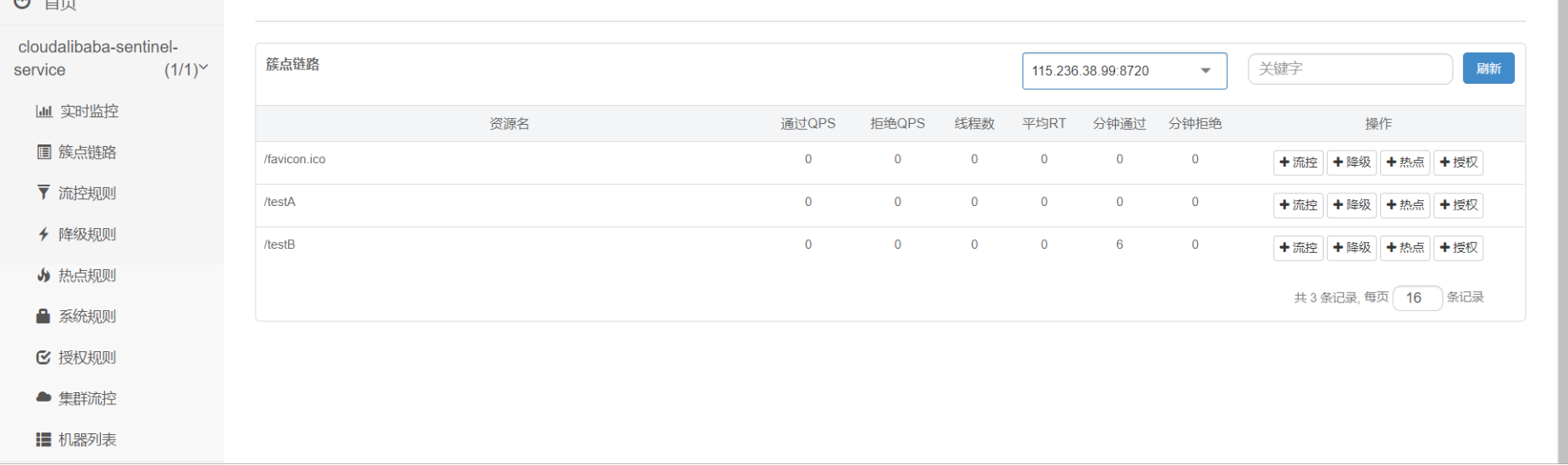Click the grid icon beside 机器列表
This screenshot has height=465, width=1568.
44,439
